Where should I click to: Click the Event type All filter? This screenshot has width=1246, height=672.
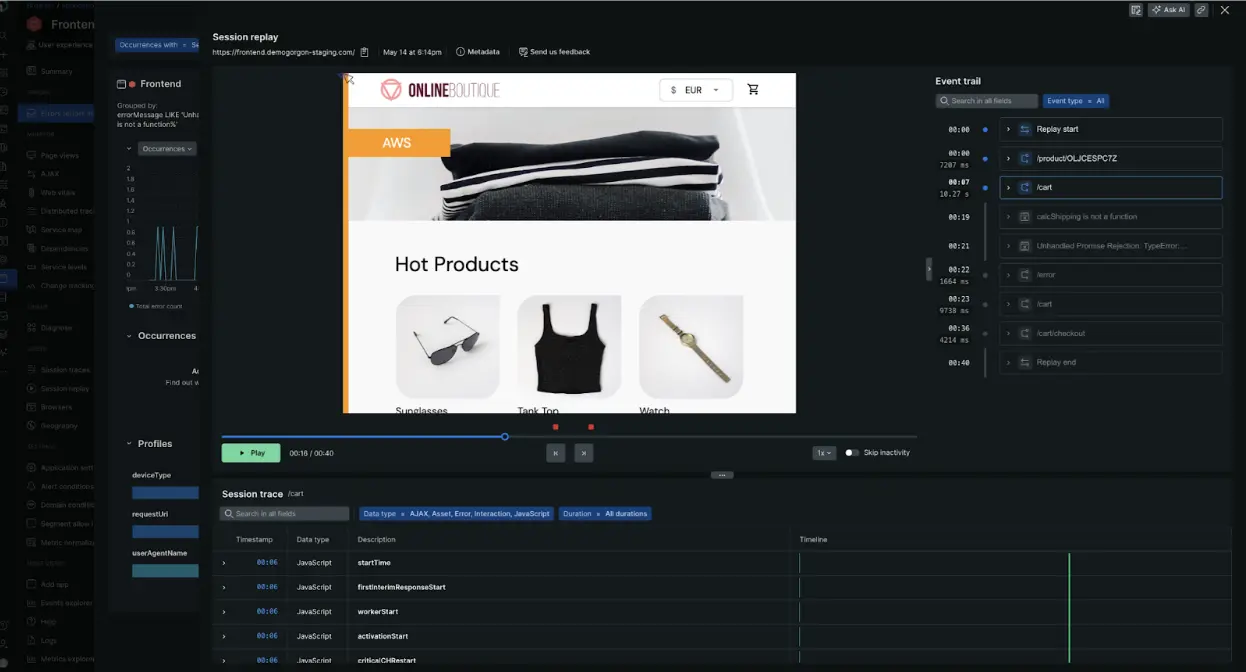tap(1075, 101)
